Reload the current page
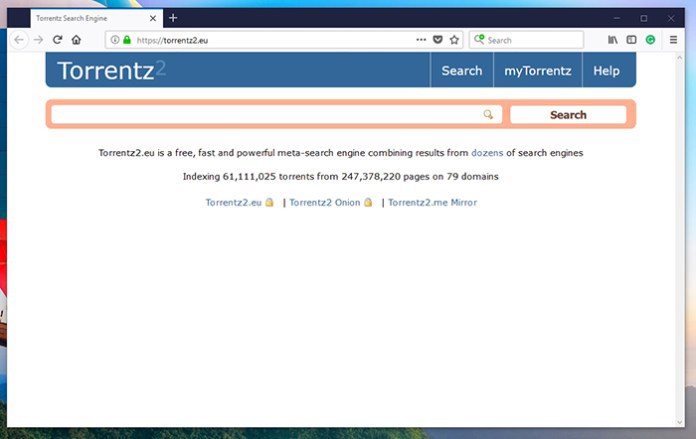Viewport: 696px width, 439px height. pos(57,40)
